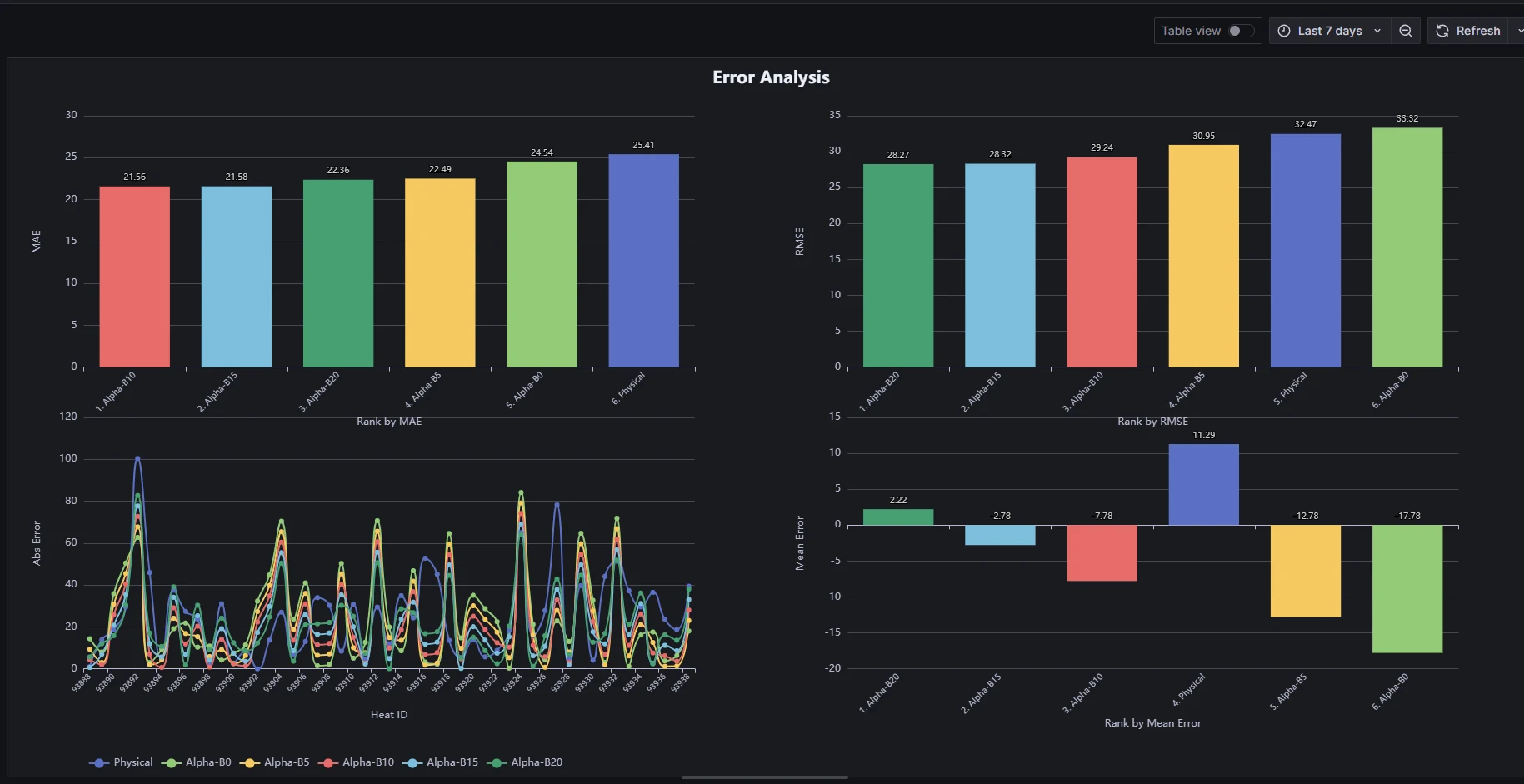Click the -17.78 Alpha-B0 Mean Error bar
1524x784 pixels.
pyautogui.click(x=1407, y=588)
